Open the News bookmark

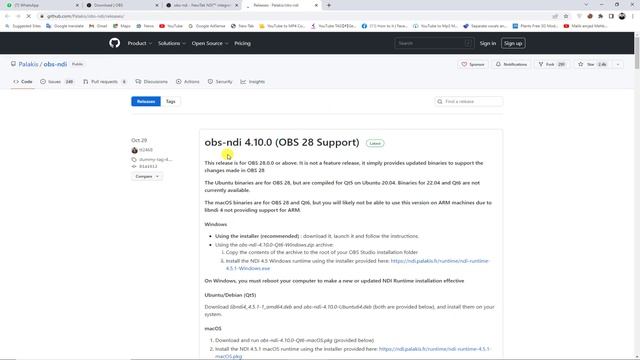(x=145, y=26)
